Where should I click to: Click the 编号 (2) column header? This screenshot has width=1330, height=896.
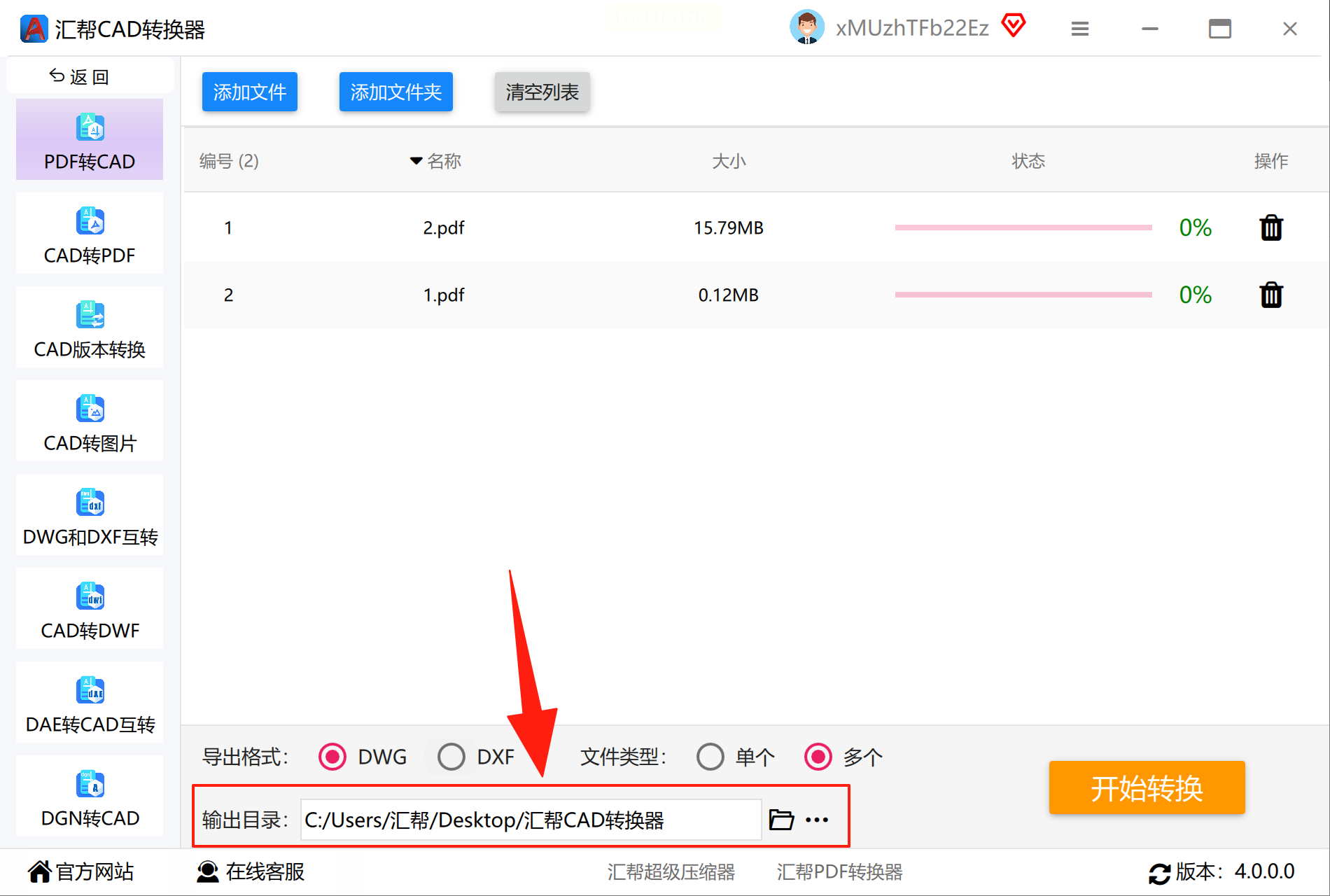pyautogui.click(x=229, y=161)
